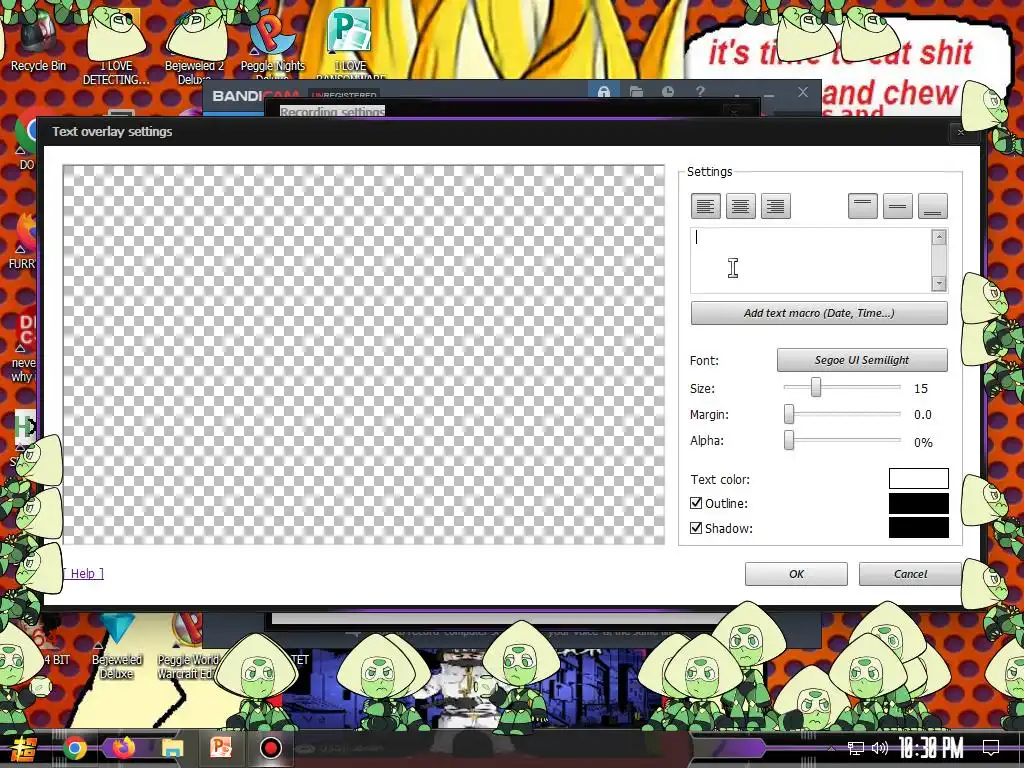Uncheck the Shadow checkbox
The width and height of the screenshot is (1024, 768).
tap(696, 528)
